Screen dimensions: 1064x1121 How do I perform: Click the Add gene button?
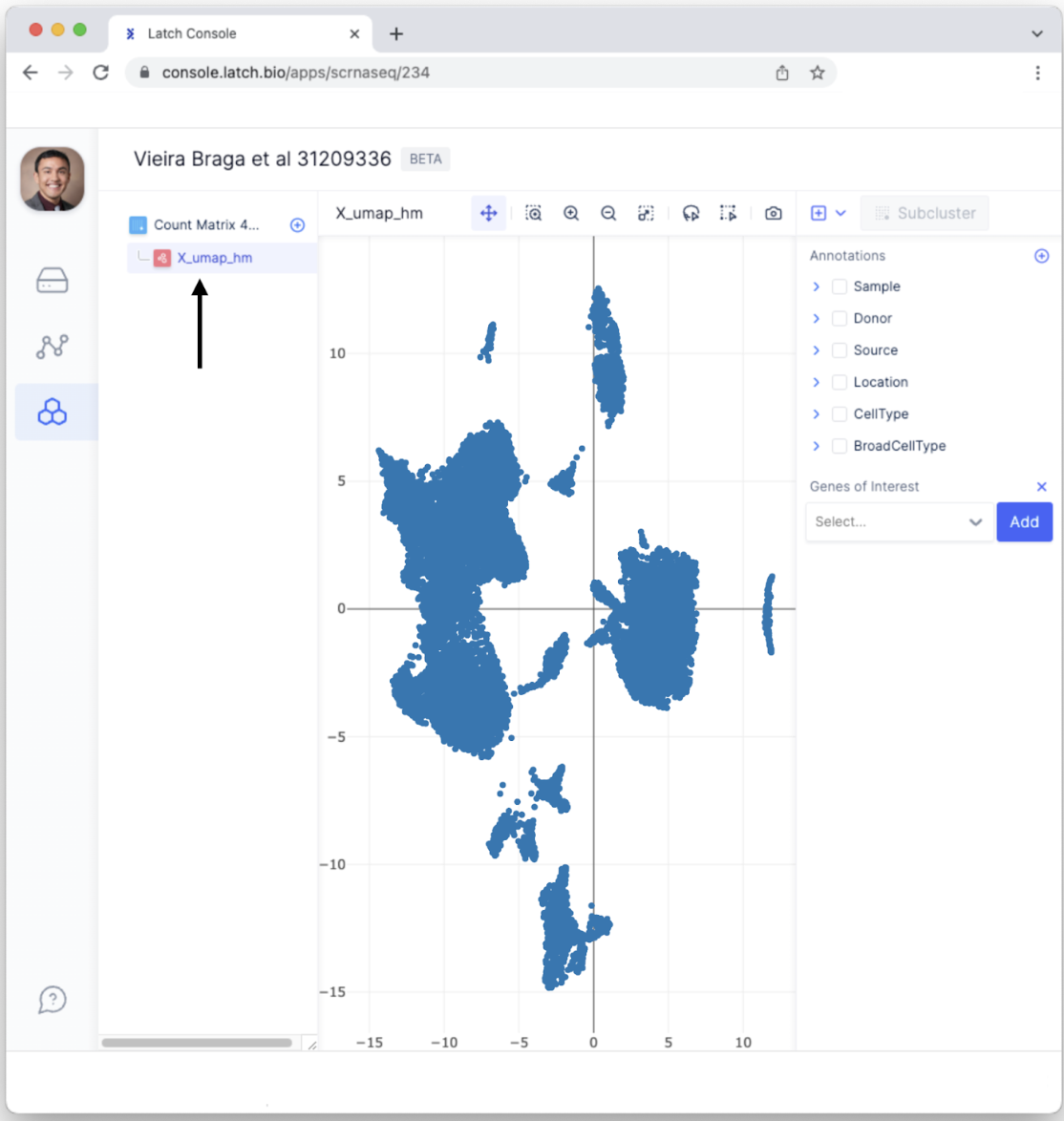tap(1024, 522)
